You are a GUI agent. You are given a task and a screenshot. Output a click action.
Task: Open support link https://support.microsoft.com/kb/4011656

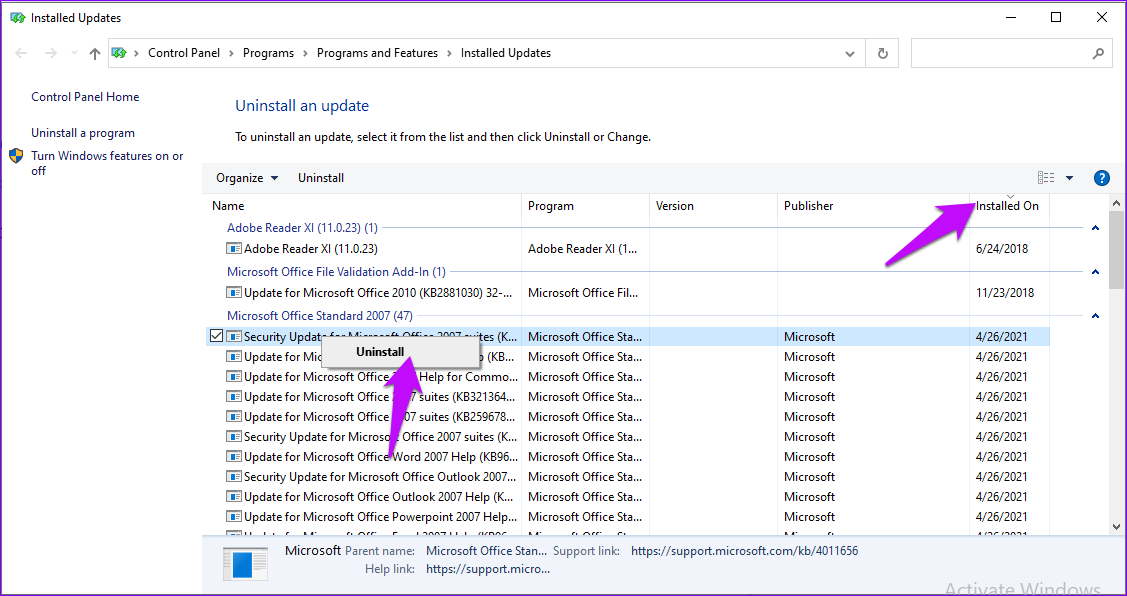coord(745,551)
